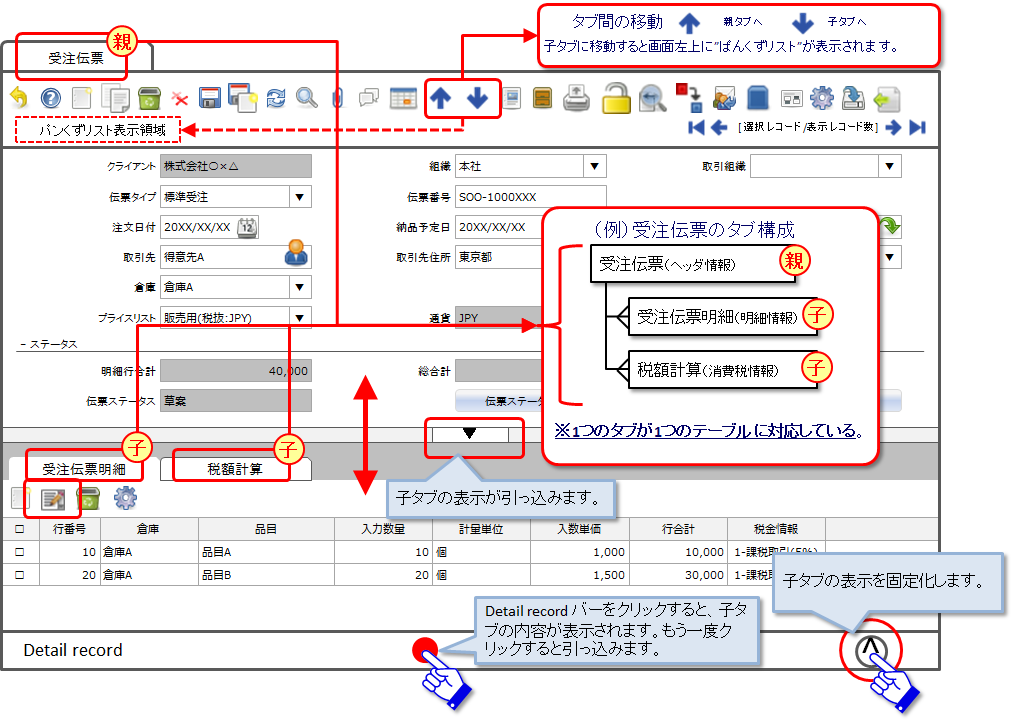
Task: Switch to the 税額計算 child tab
Action: pos(235,469)
